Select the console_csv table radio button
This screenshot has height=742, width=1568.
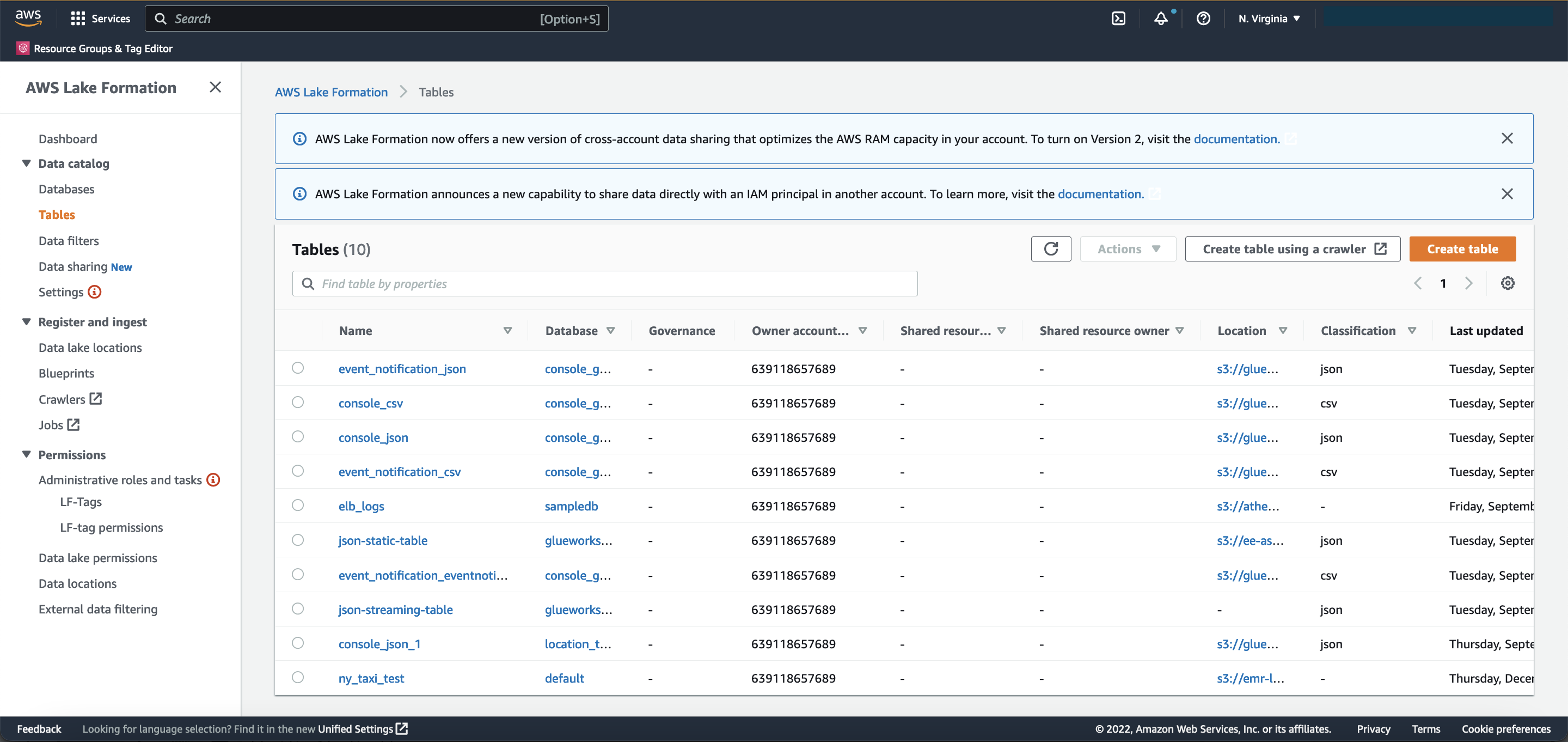[298, 402]
